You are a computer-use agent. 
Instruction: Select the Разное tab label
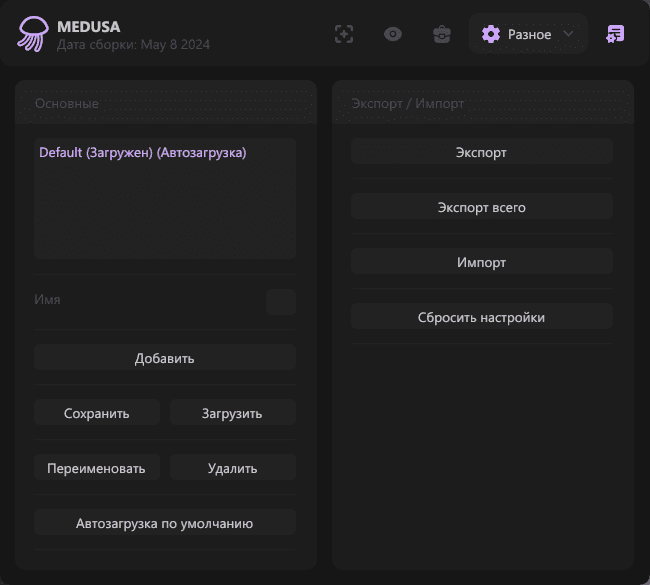coord(529,34)
